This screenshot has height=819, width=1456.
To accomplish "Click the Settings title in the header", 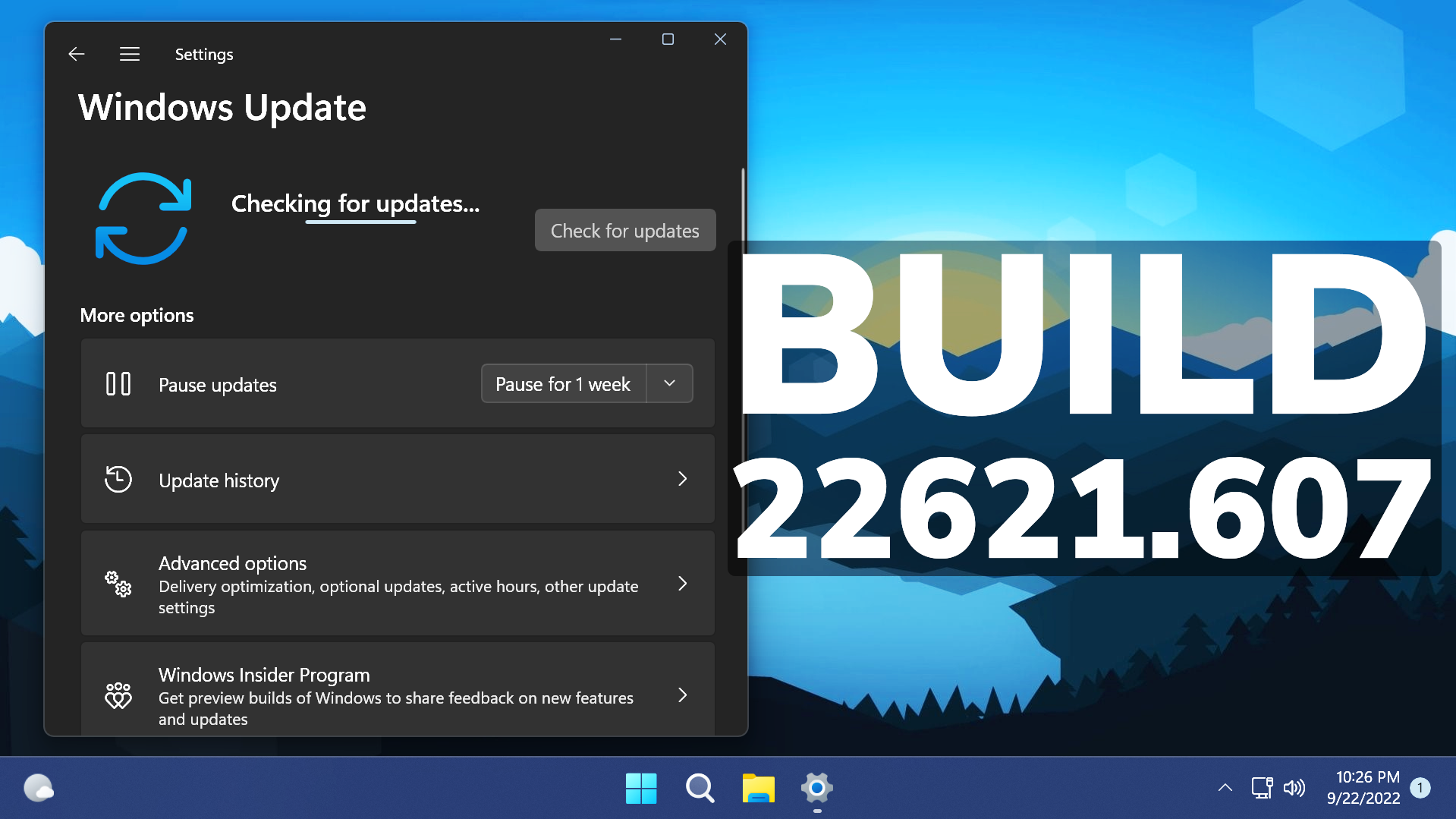I will 203,54.
